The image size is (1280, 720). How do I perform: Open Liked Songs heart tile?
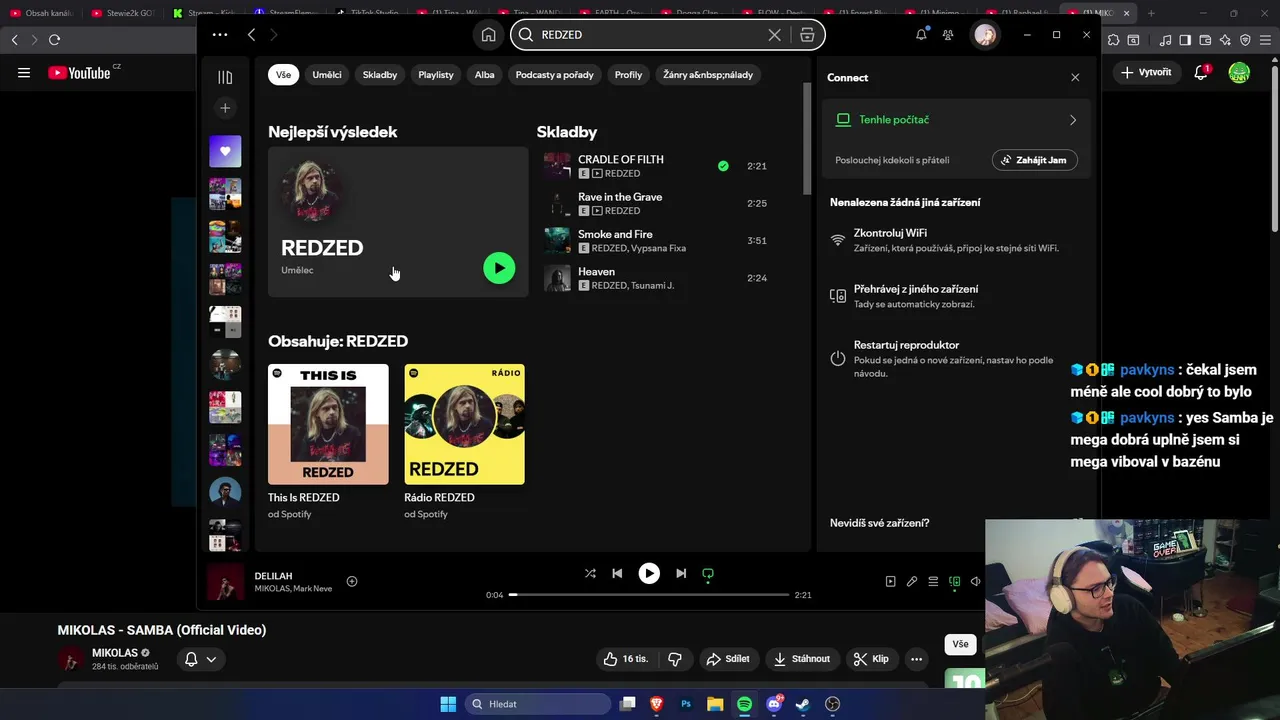[225, 151]
